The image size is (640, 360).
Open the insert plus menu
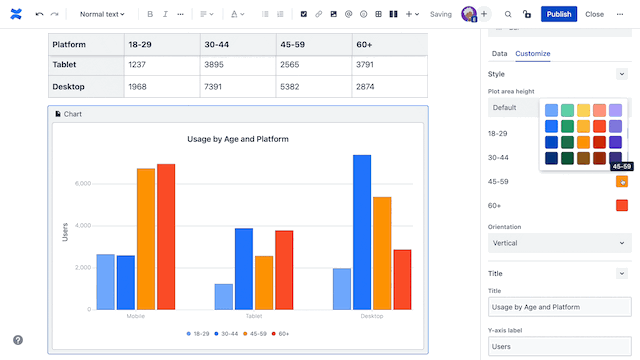point(412,14)
